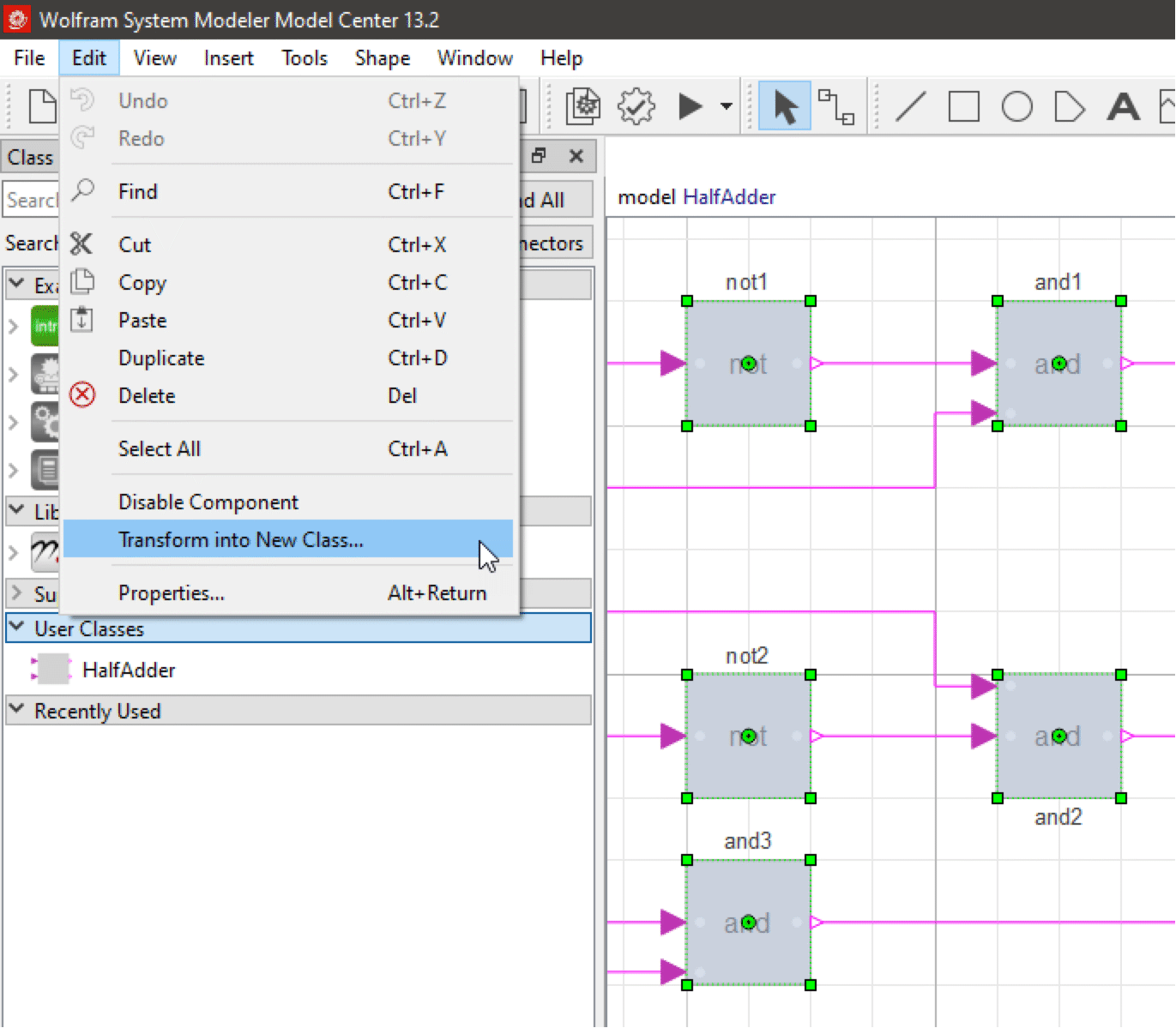Click the Wolfram System Modeler title icon

[x=17, y=19]
